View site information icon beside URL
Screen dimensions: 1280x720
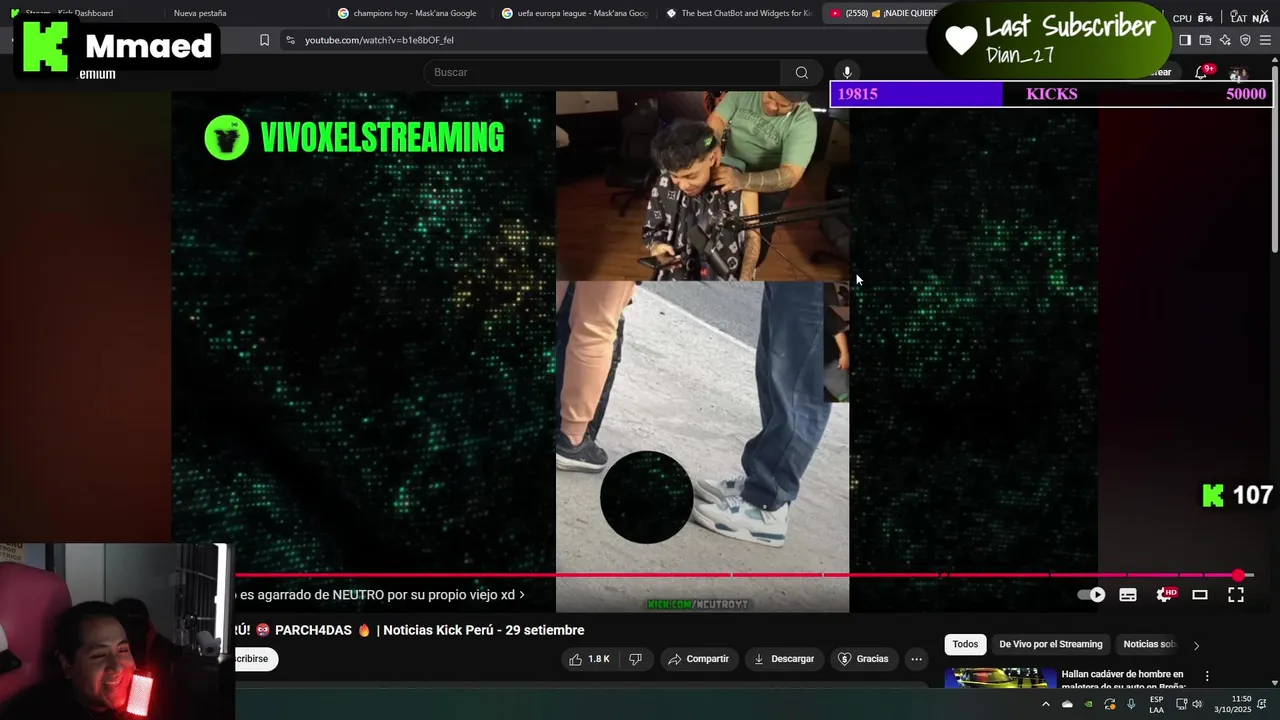click(x=290, y=40)
